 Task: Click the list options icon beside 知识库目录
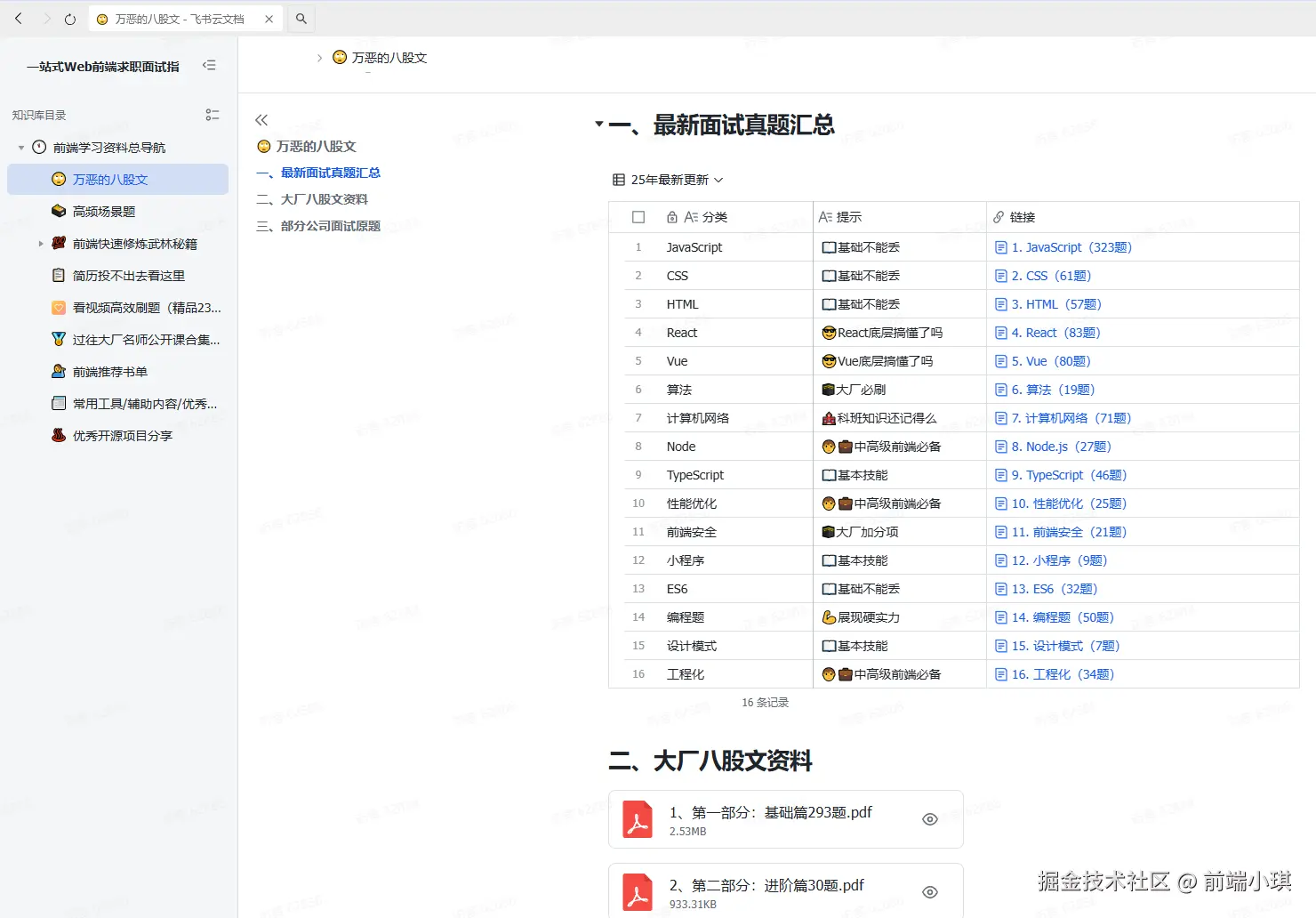[212, 114]
